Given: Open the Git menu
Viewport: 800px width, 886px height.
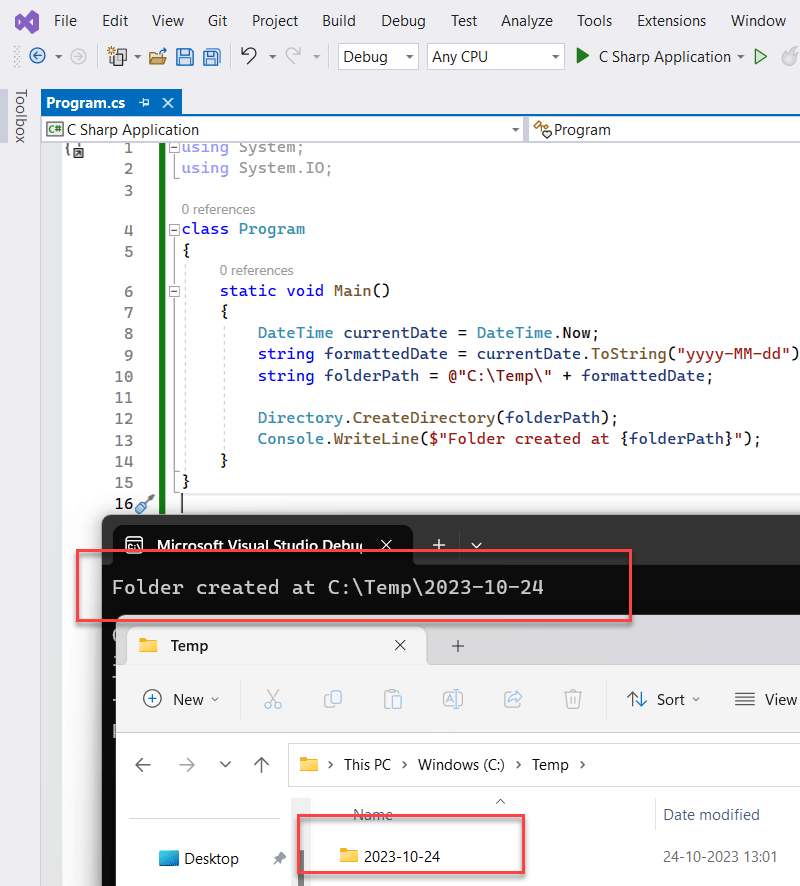Looking at the screenshot, I should (217, 20).
